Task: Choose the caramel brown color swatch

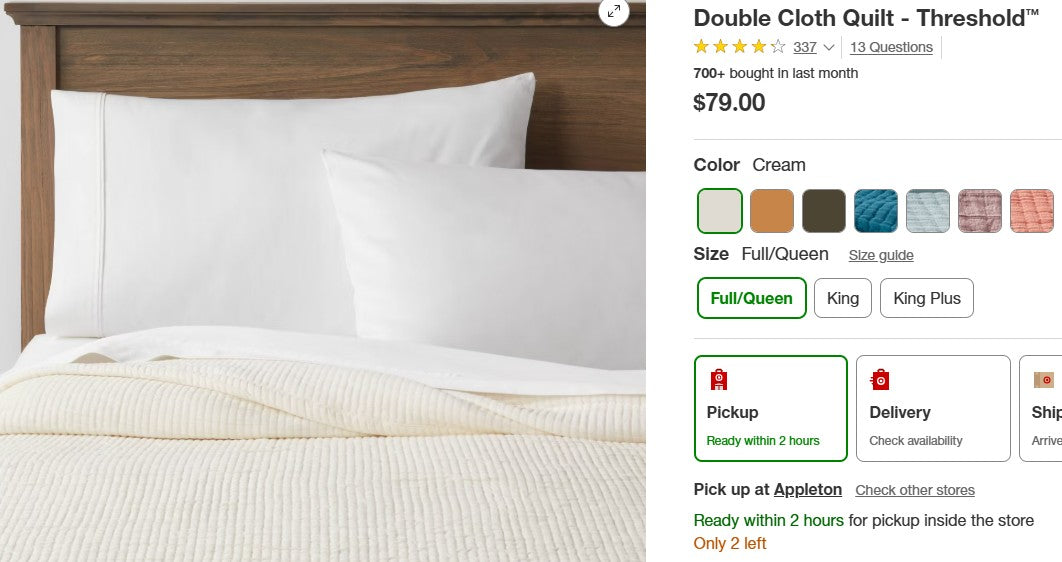Action: coord(772,211)
